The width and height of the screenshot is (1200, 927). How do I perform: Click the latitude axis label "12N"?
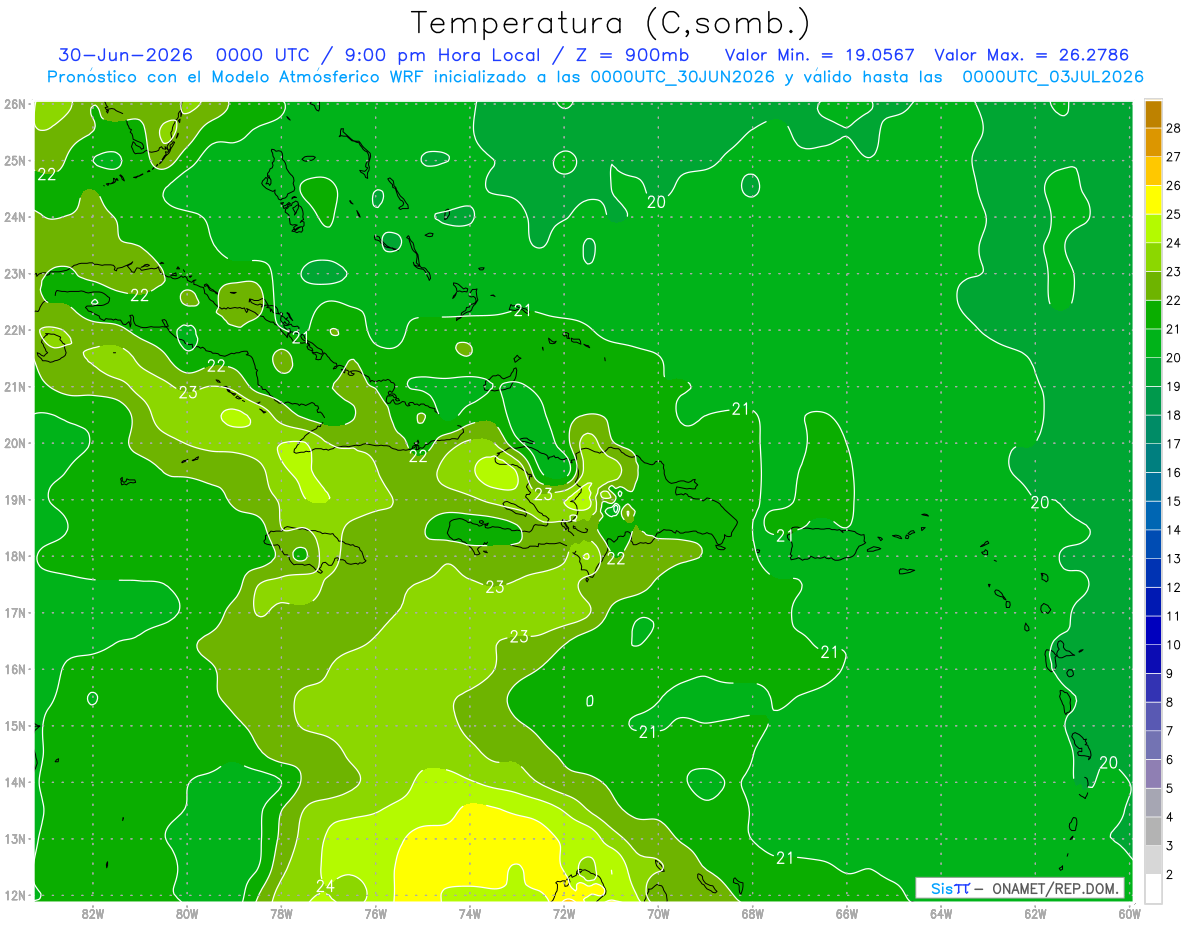(15, 895)
